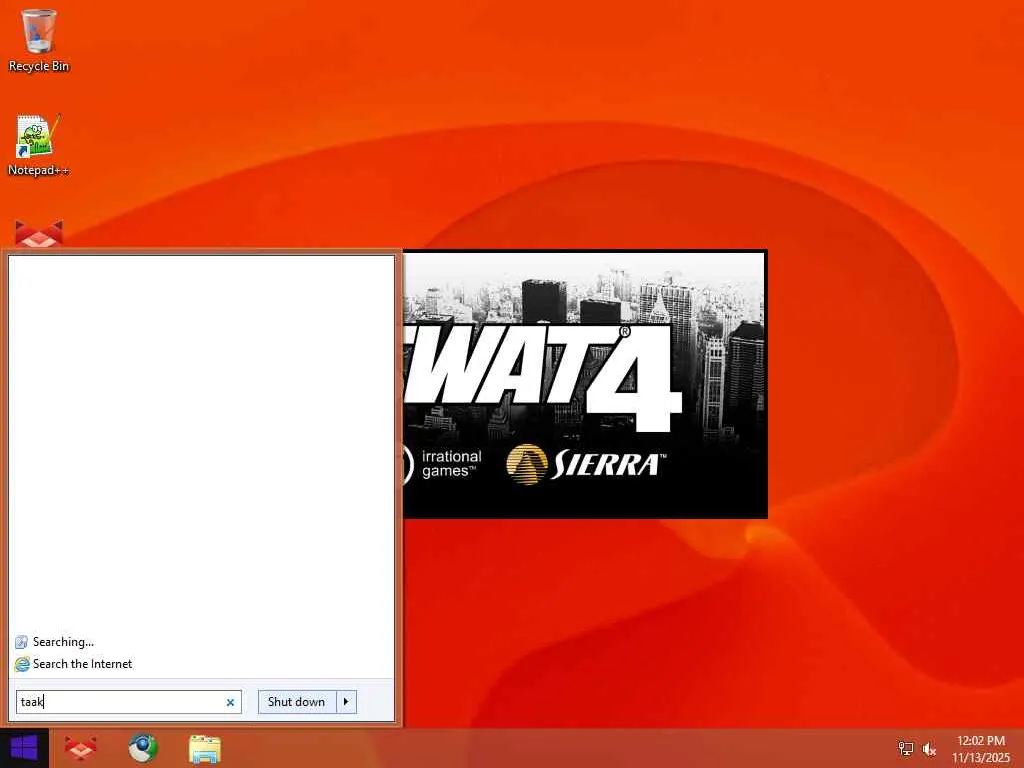Open the Notepad++ desktop shortcut

click(39, 145)
